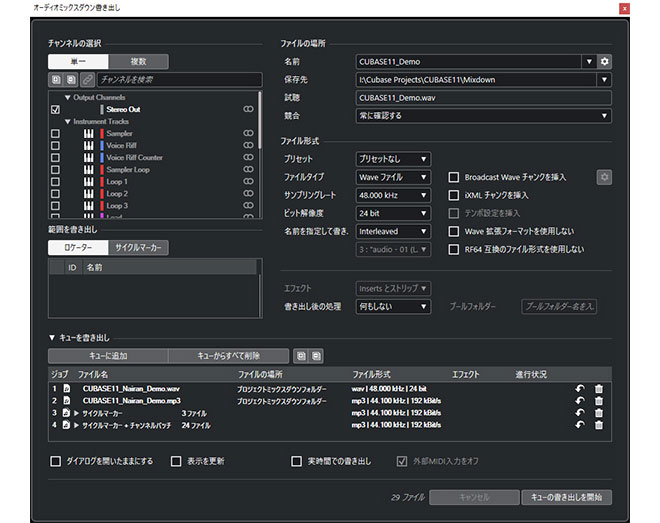Click expand all channels icon

(56, 80)
